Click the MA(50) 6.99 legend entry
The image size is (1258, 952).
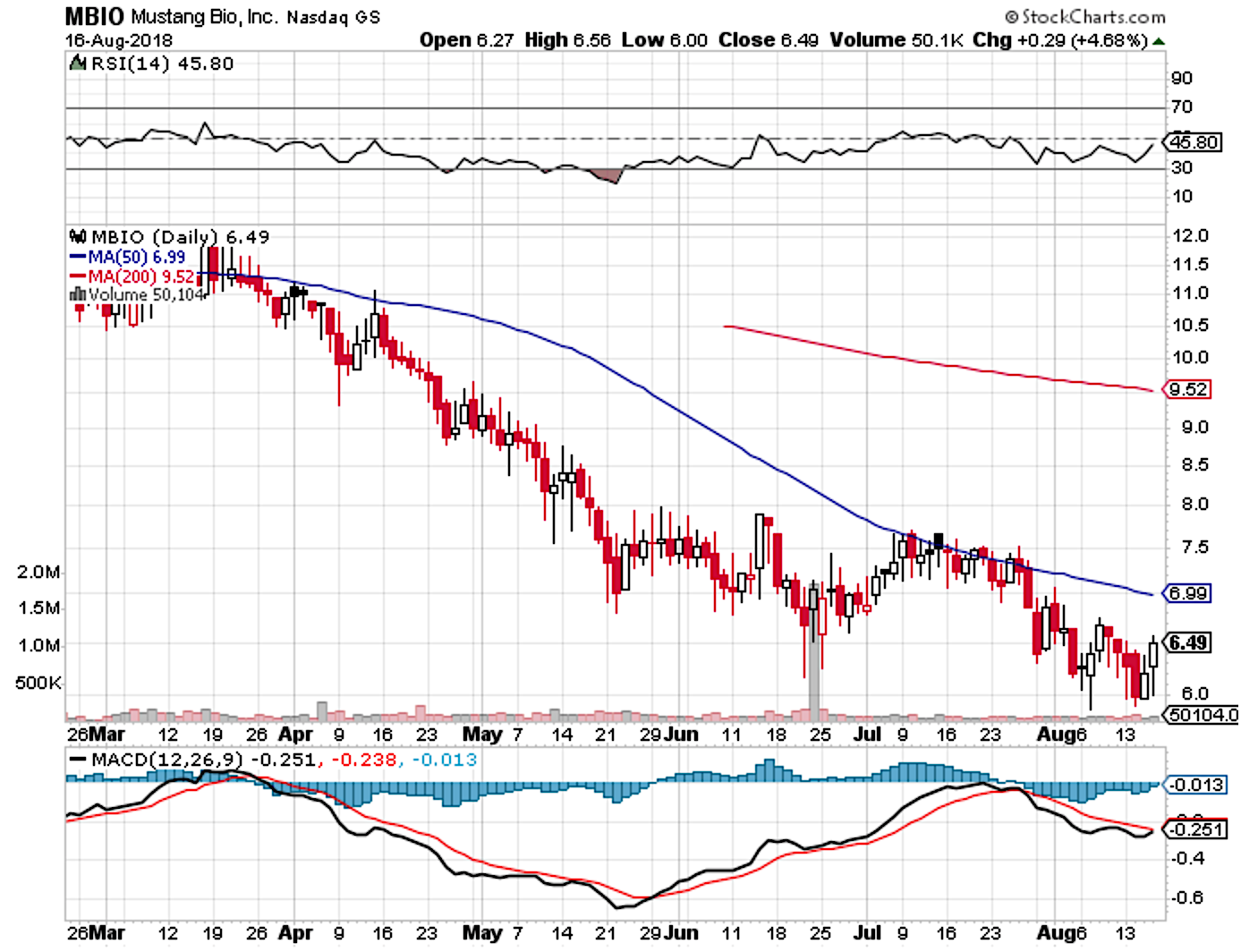click(x=128, y=257)
